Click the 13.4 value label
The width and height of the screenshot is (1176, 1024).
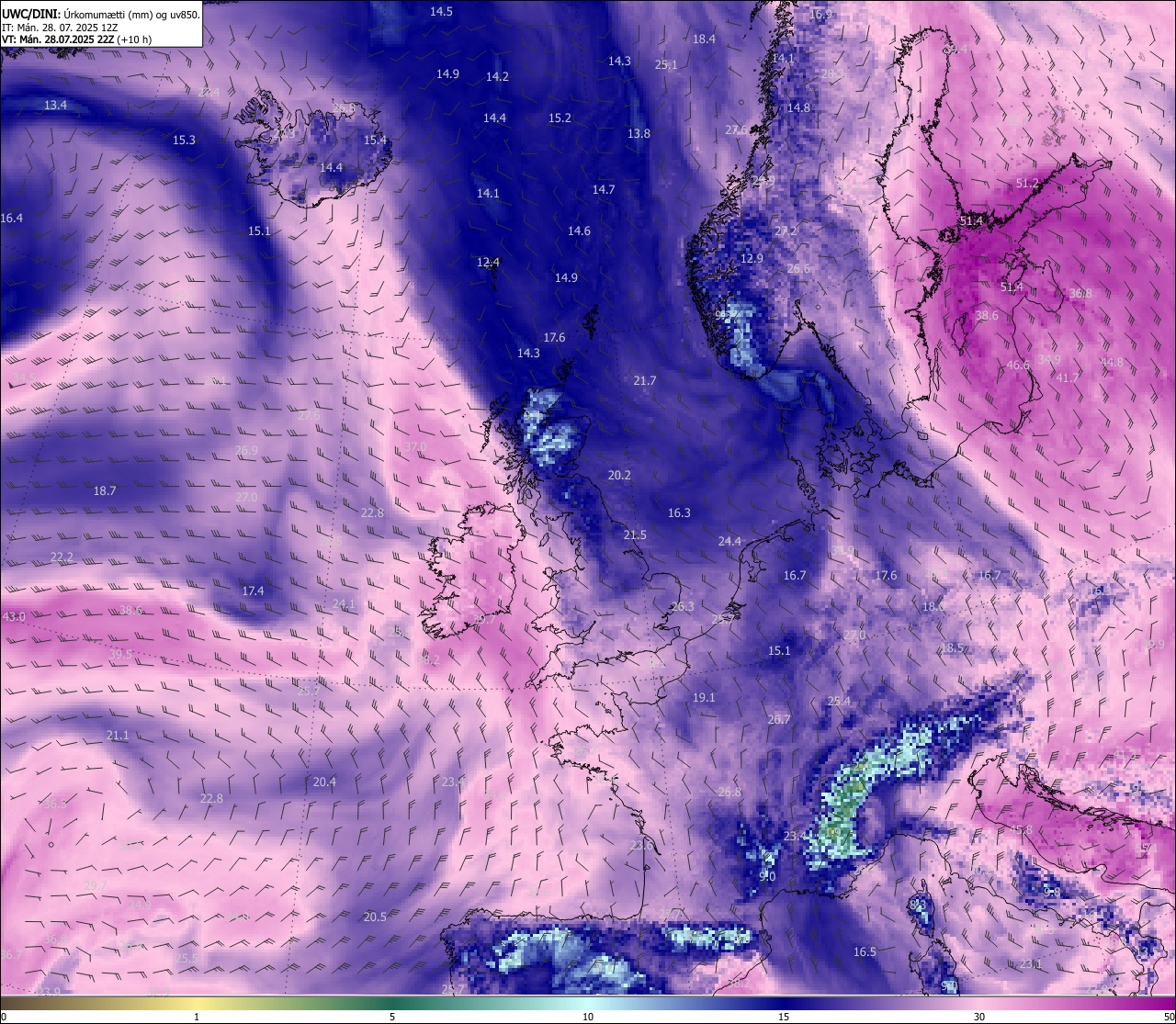(x=55, y=106)
